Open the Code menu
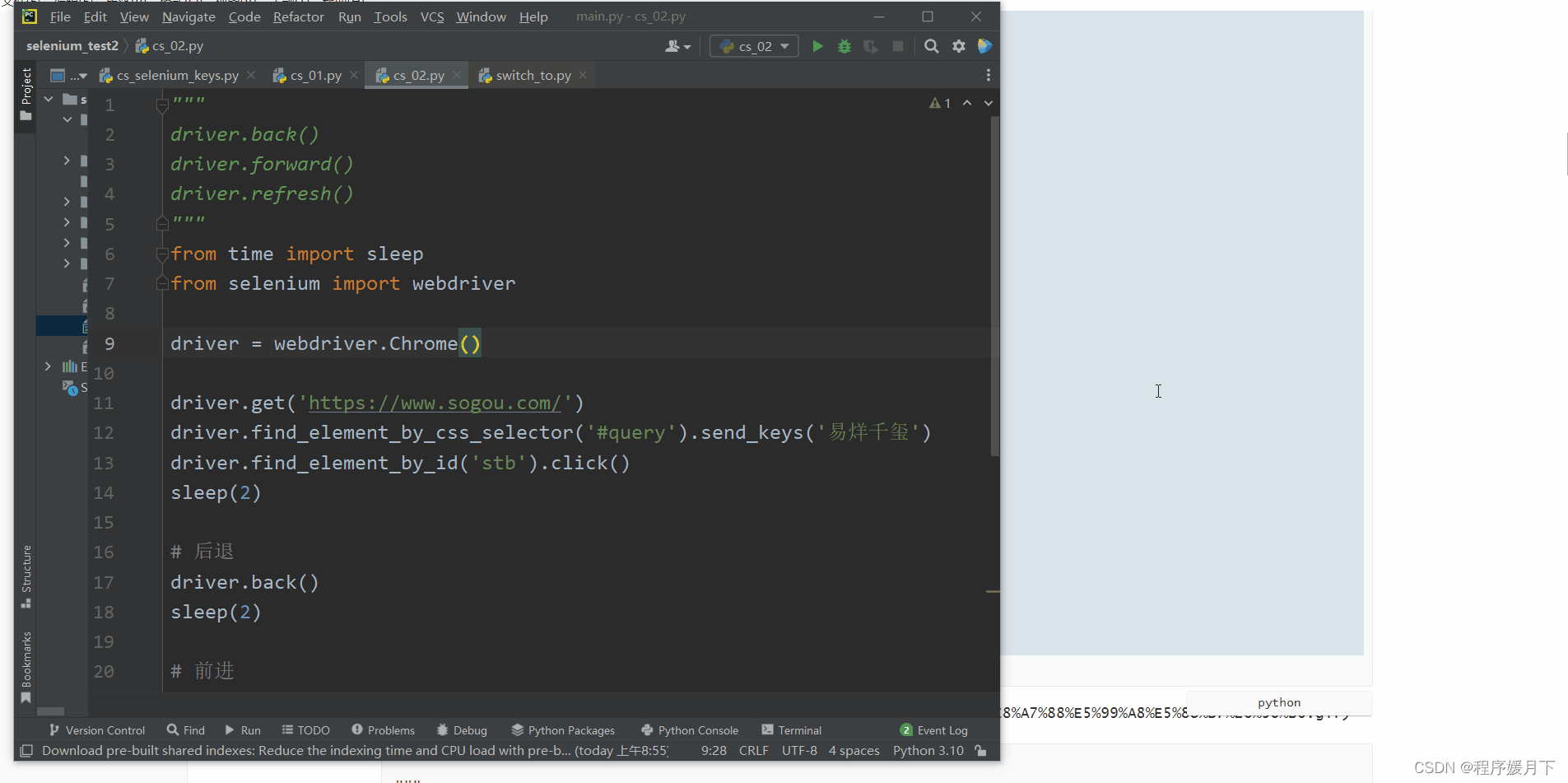Viewport: 1568px width, 783px height. tap(244, 16)
